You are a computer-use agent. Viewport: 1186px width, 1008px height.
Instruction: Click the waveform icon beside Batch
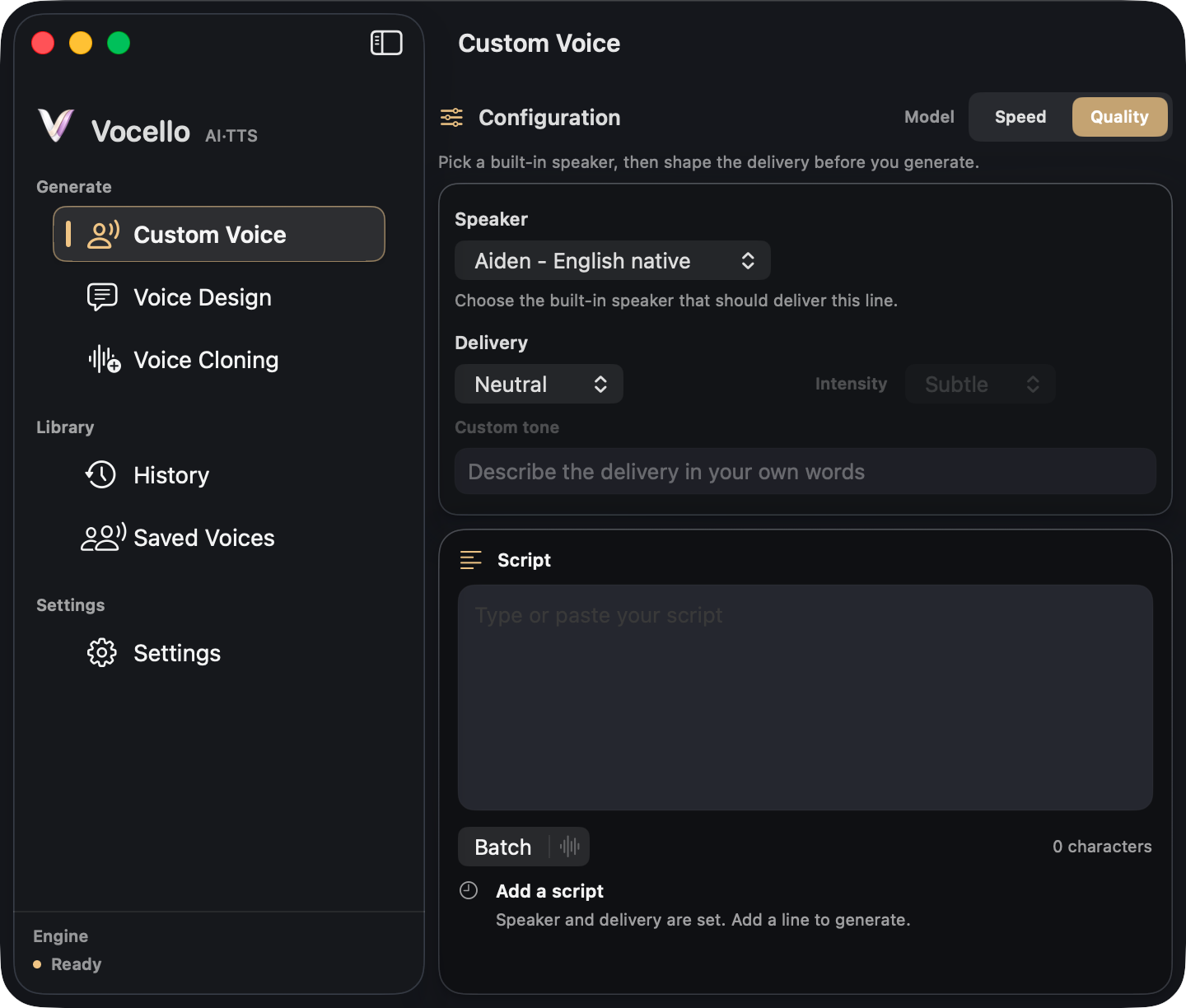click(x=570, y=847)
